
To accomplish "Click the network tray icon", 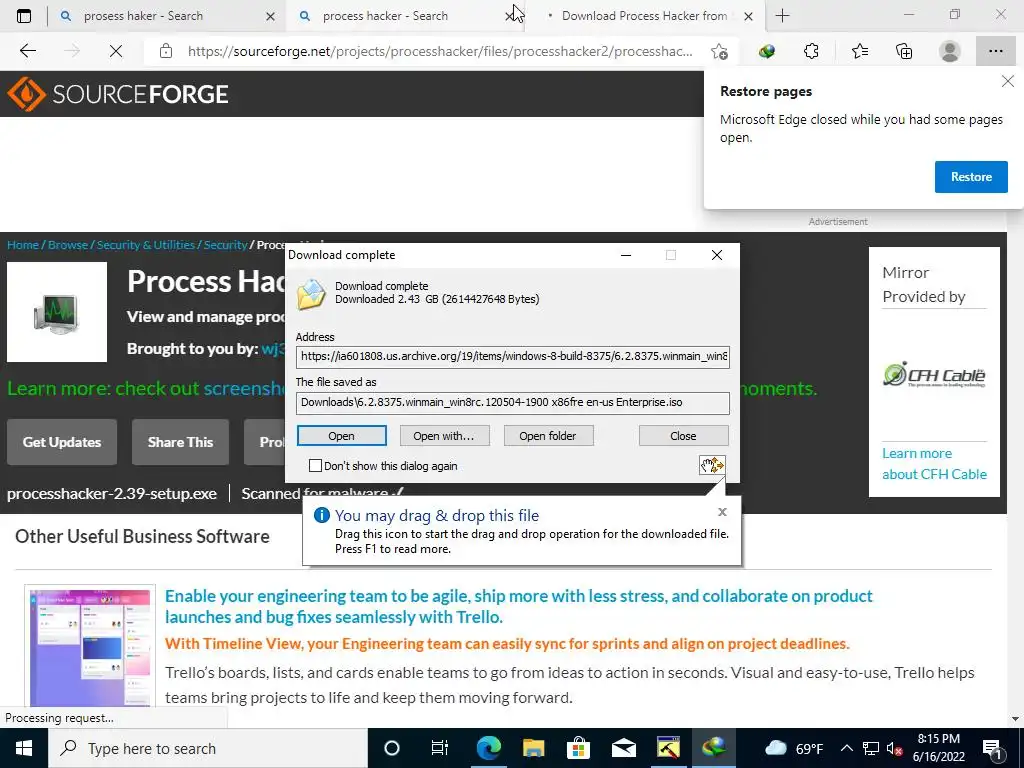I will tap(871, 748).
